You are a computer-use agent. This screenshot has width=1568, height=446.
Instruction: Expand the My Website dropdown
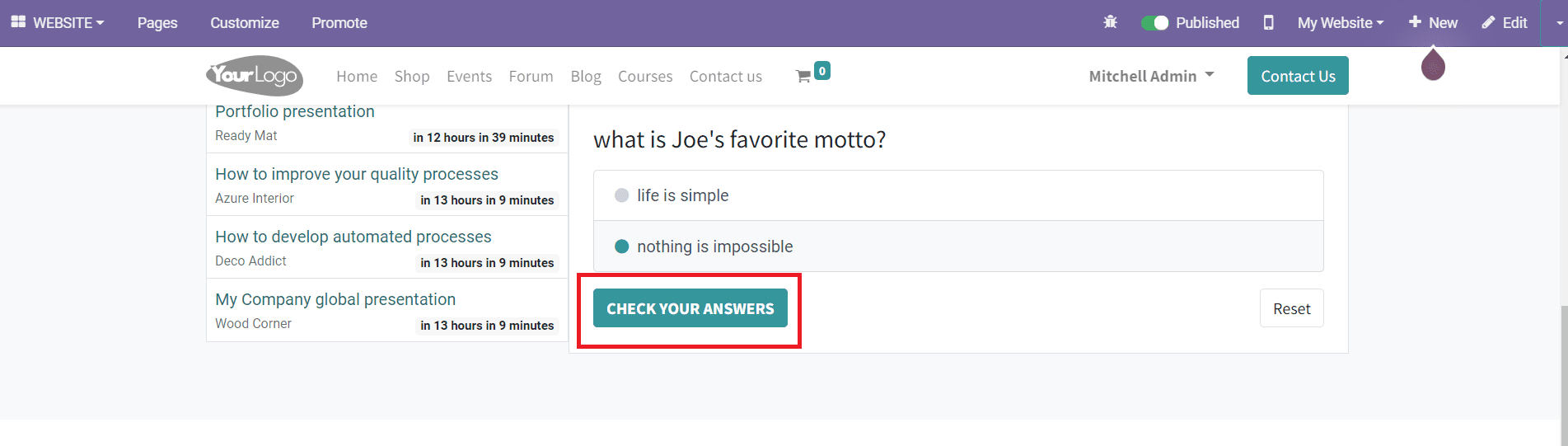click(x=1340, y=22)
